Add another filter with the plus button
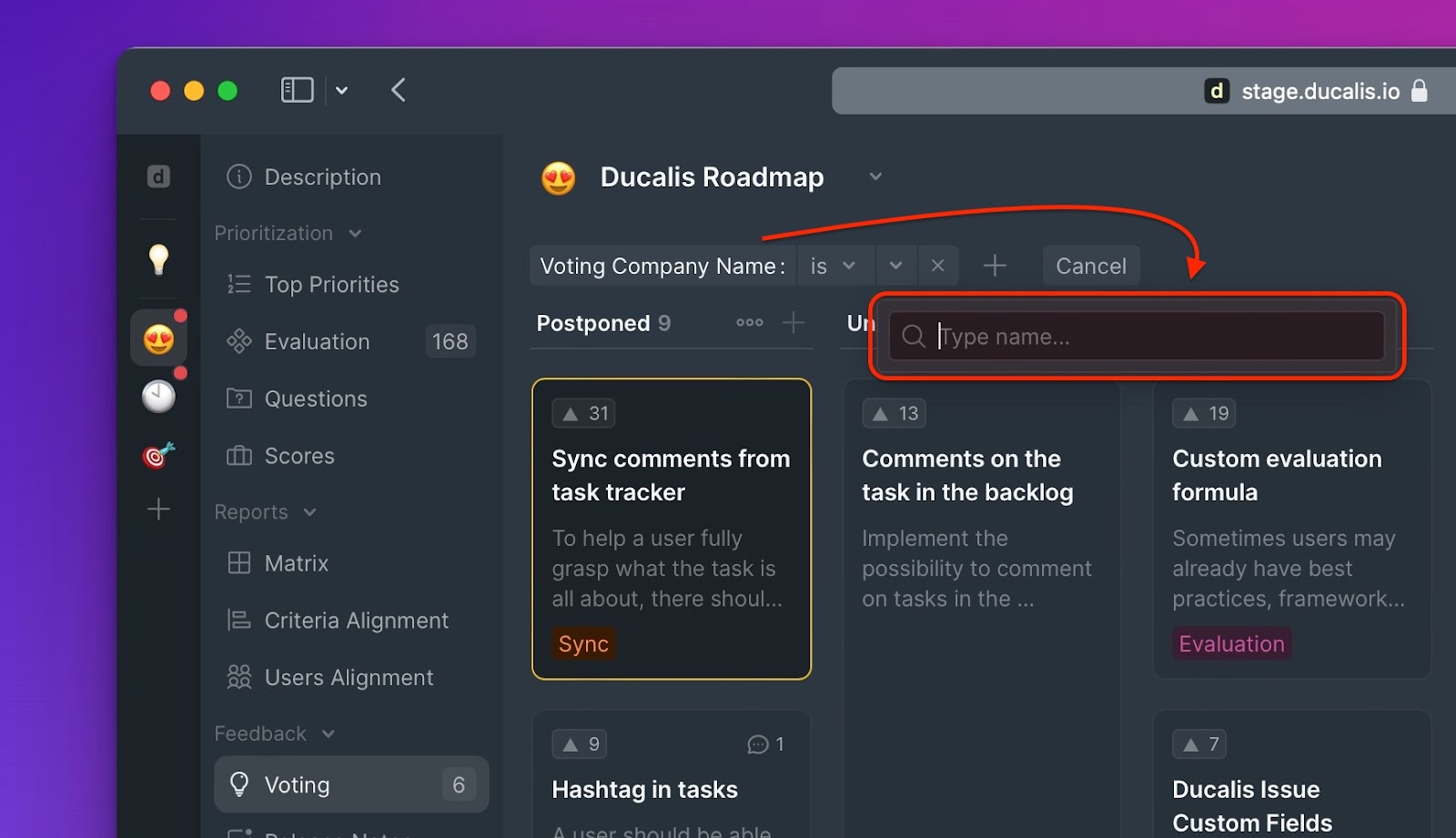Viewport: 1456px width, 838px height. pos(995,266)
